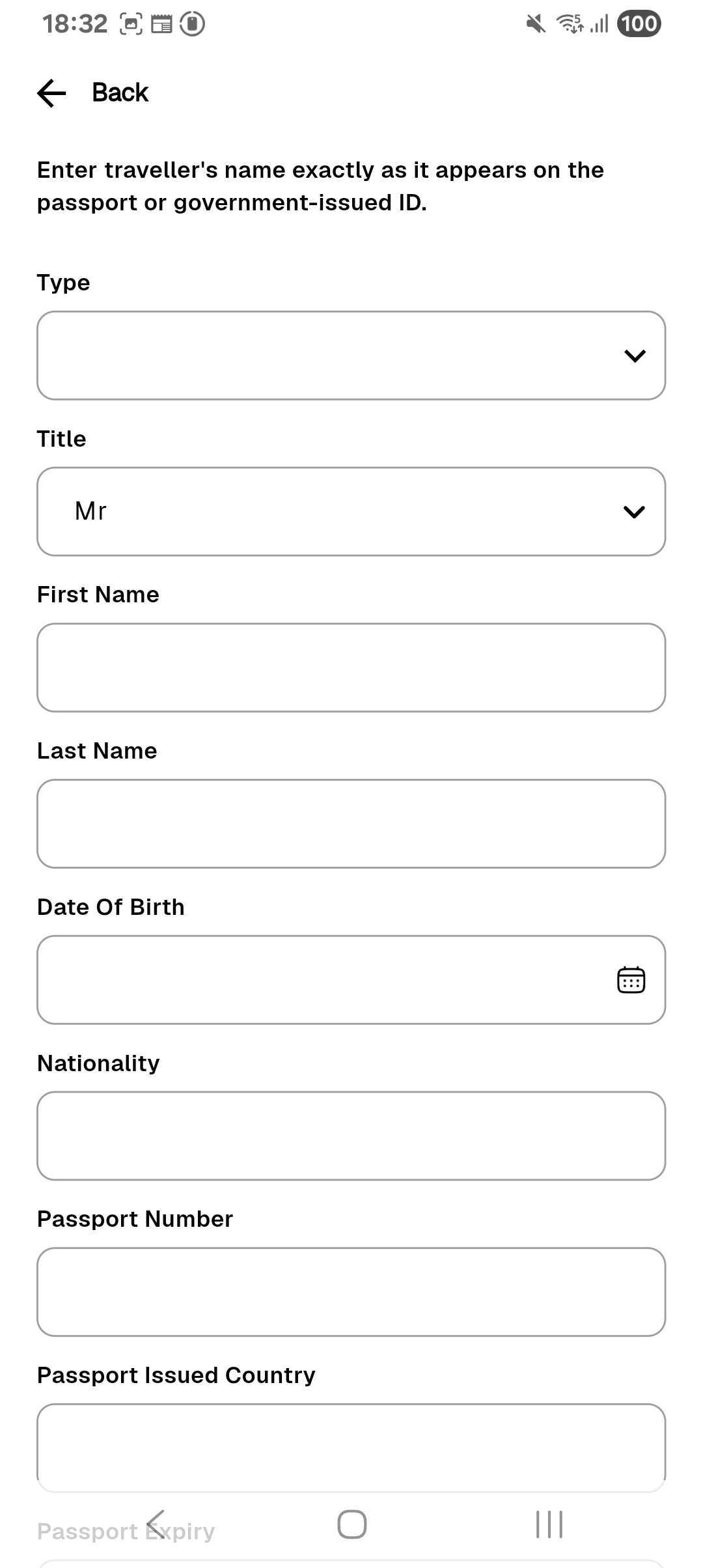Click into the Passport Number field
The height and width of the screenshot is (1568, 703).
coord(351,1292)
